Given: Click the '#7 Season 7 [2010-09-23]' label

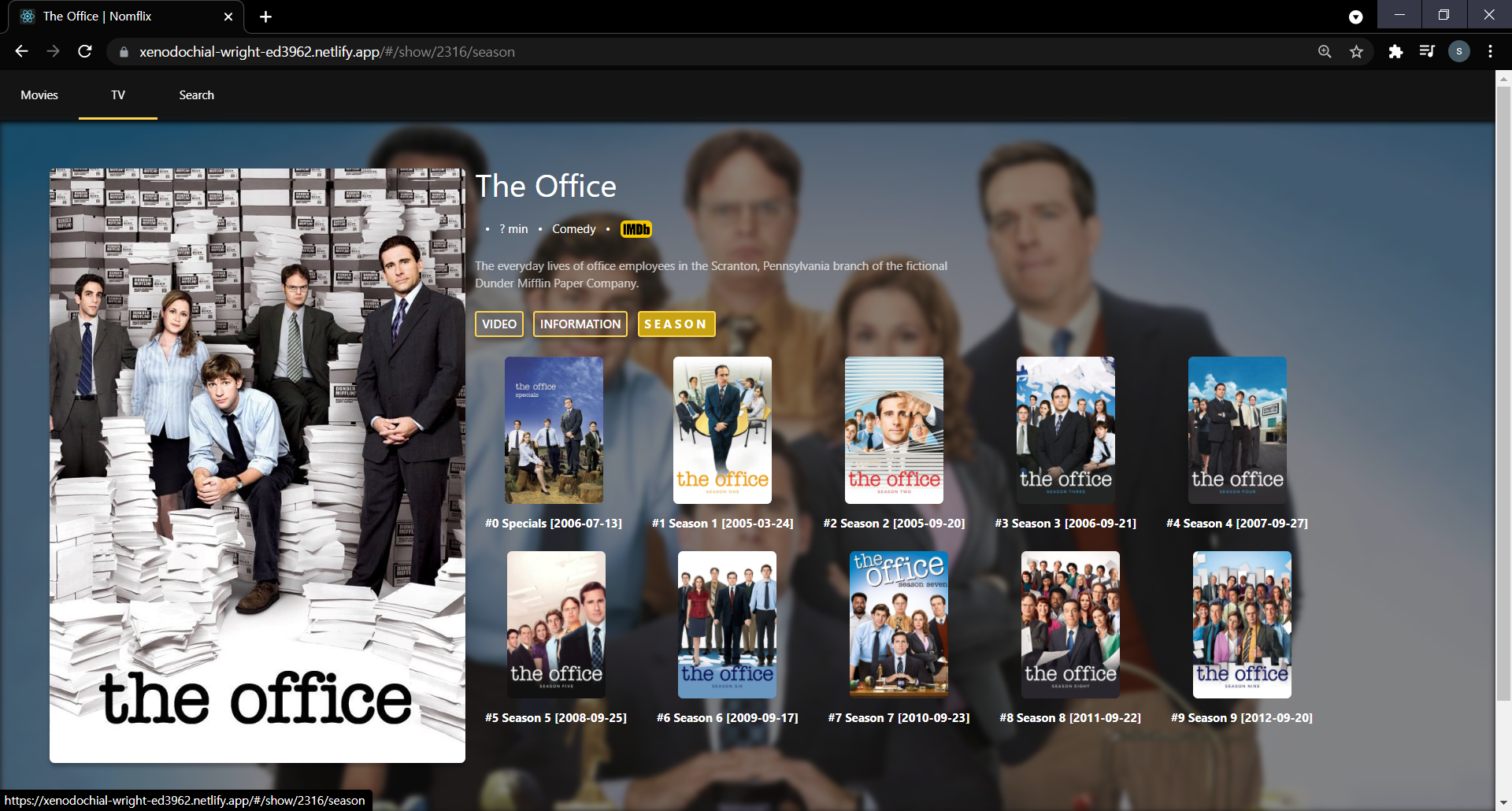Looking at the screenshot, I should click(899, 717).
